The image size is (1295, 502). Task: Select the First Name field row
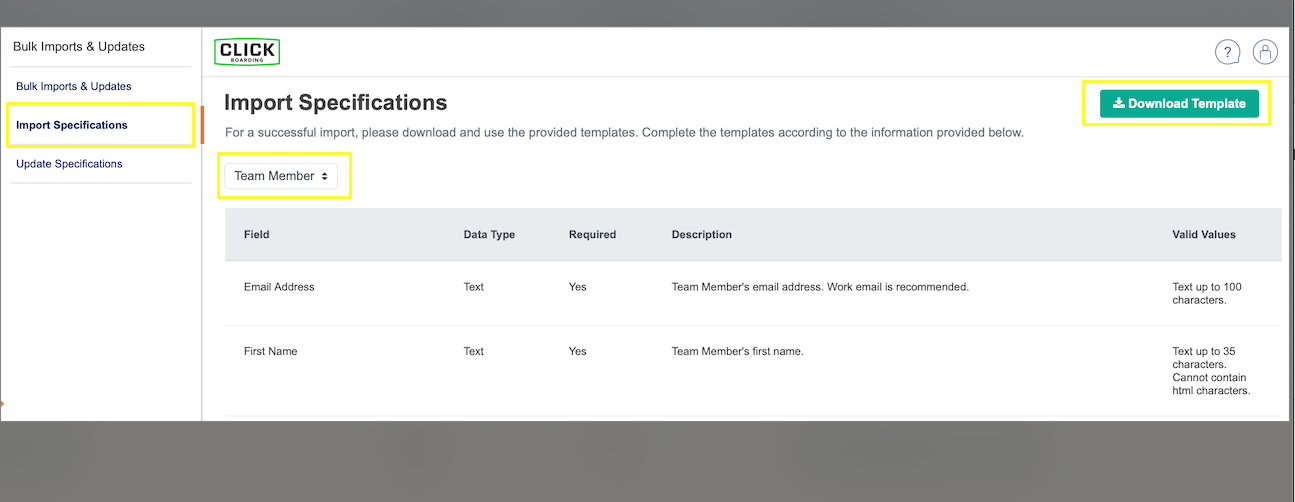(270, 351)
